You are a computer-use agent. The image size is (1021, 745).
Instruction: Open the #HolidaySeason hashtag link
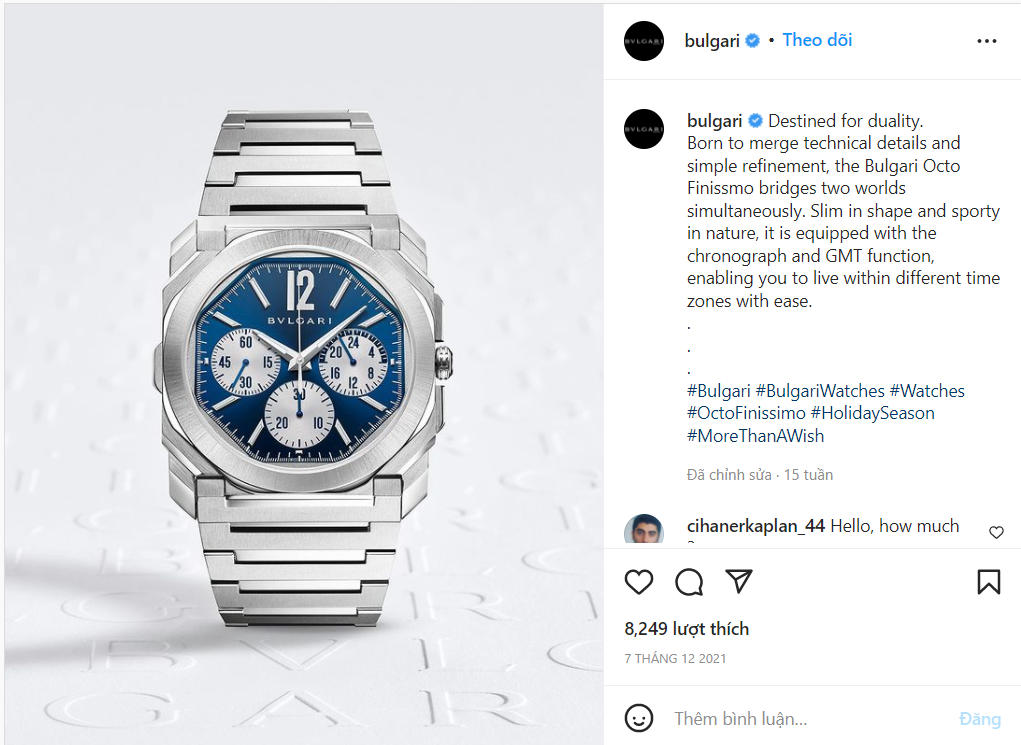coord(873,413)
